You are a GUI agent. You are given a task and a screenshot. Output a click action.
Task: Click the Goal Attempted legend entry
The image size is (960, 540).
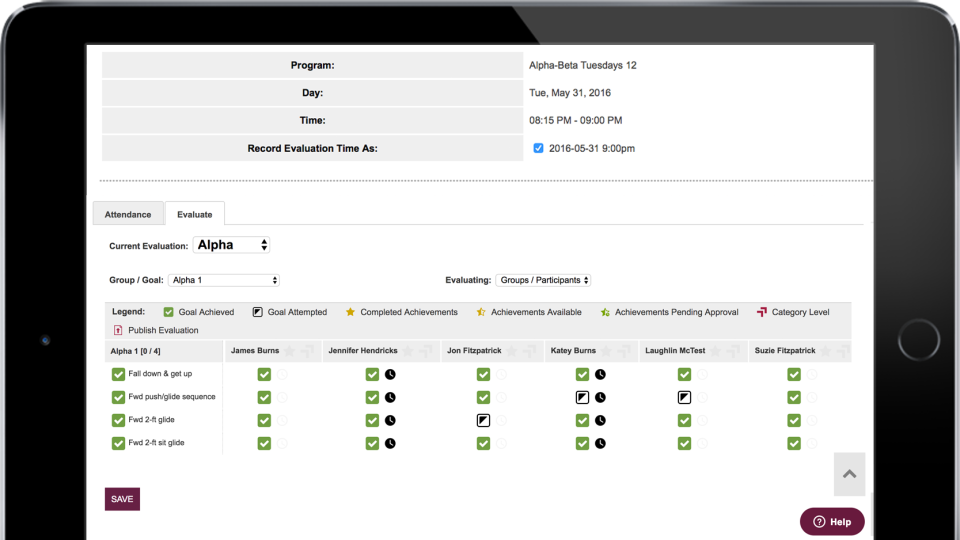pos(290,312)
